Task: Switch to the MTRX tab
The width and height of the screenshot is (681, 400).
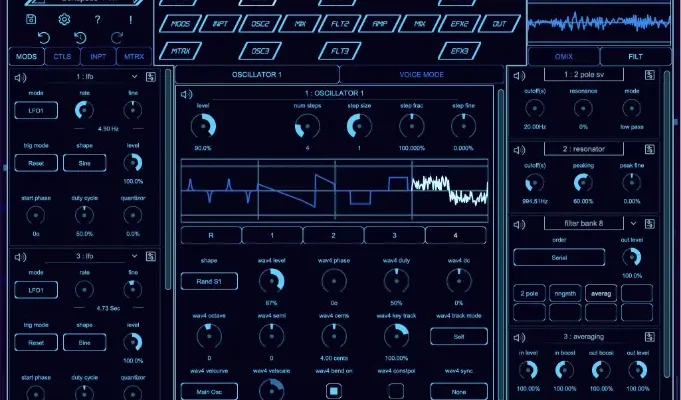Action: (x=133, y=57)
